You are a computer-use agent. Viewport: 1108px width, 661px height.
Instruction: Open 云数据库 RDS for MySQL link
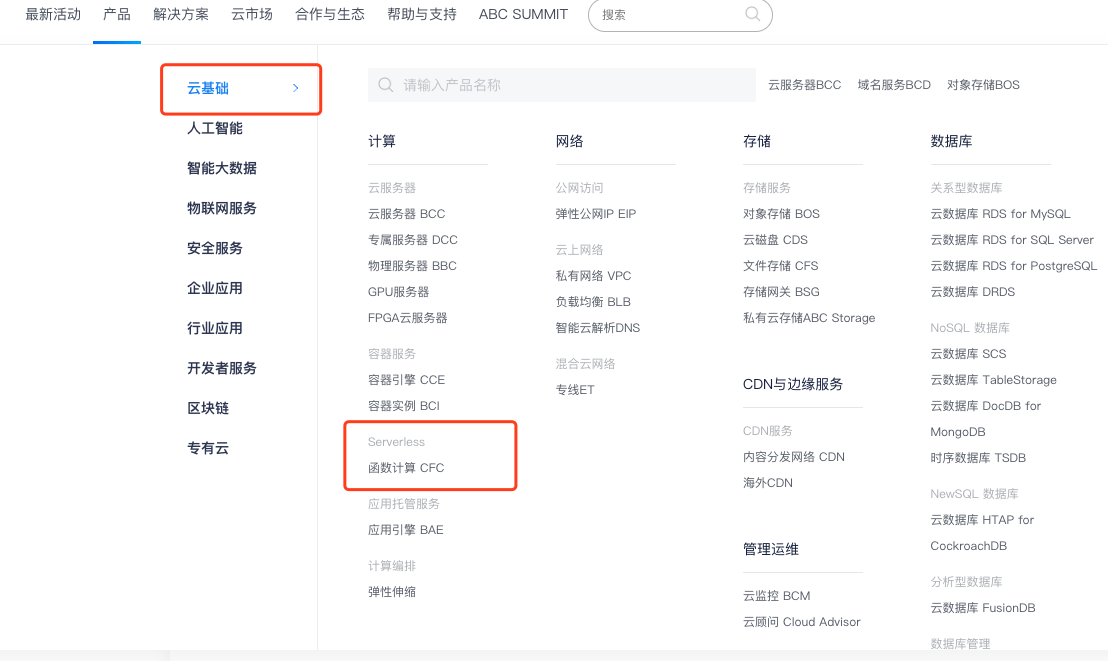pyautogui.click(x=1000, y=213)
